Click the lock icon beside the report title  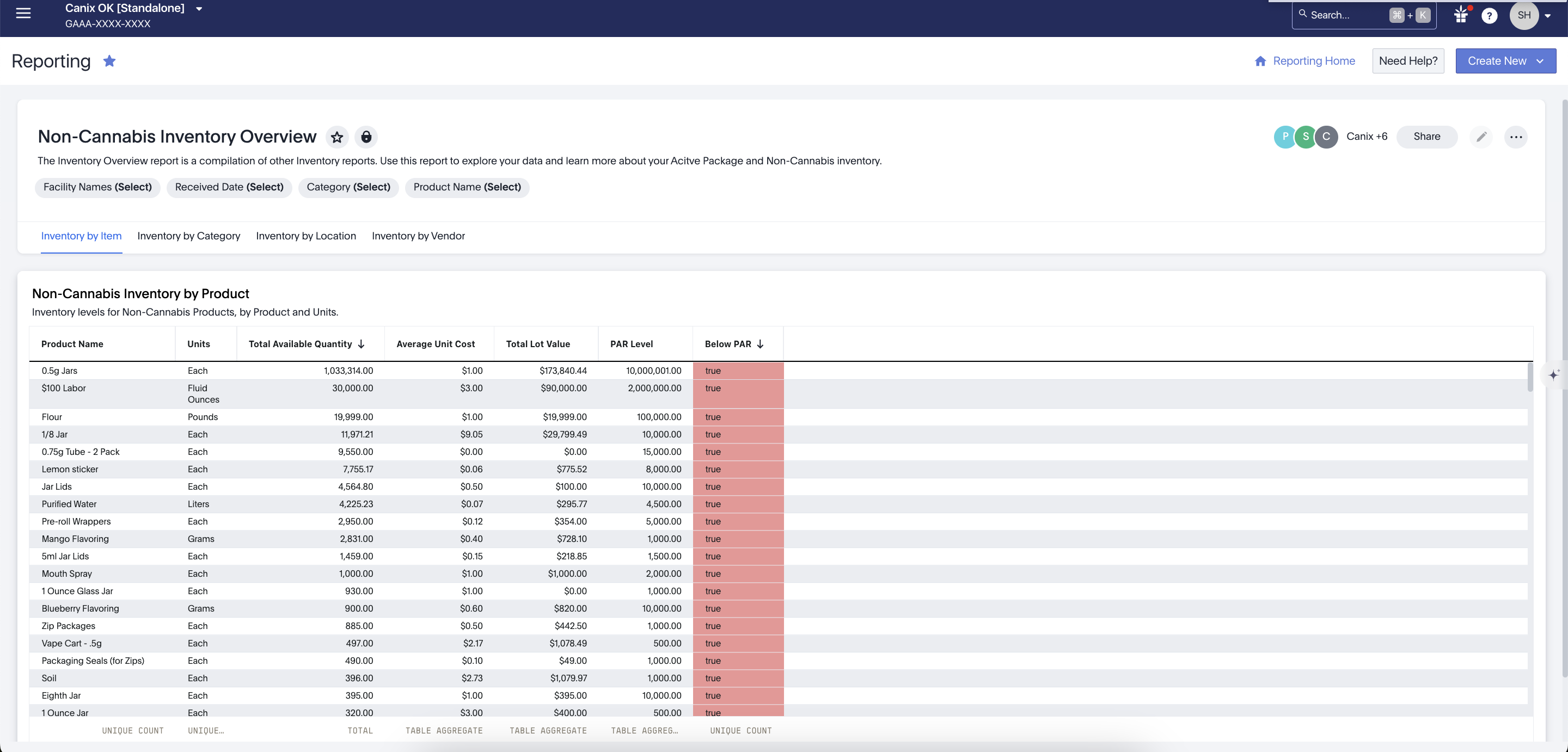click(x=366, y=137)
